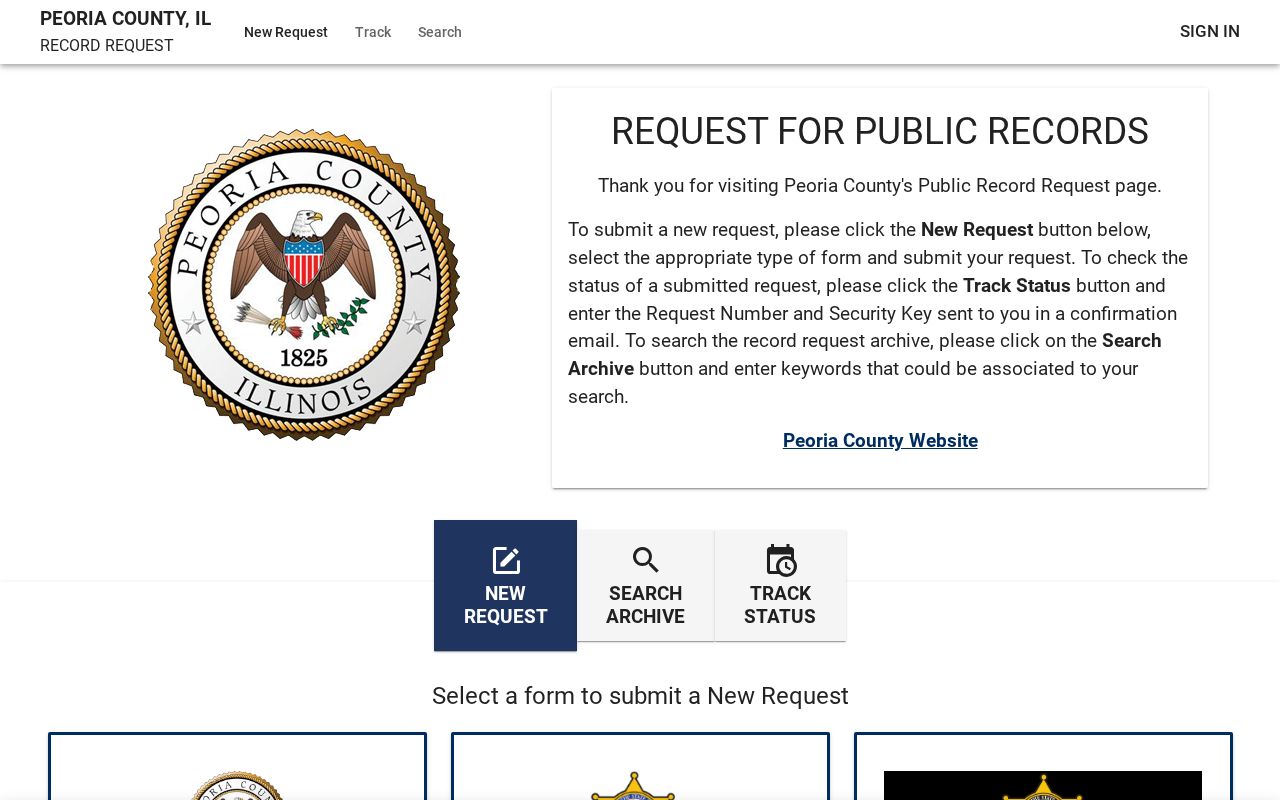Go to Track in the top navigation
The image size is (1280, 800).
[x=373, y=32]
